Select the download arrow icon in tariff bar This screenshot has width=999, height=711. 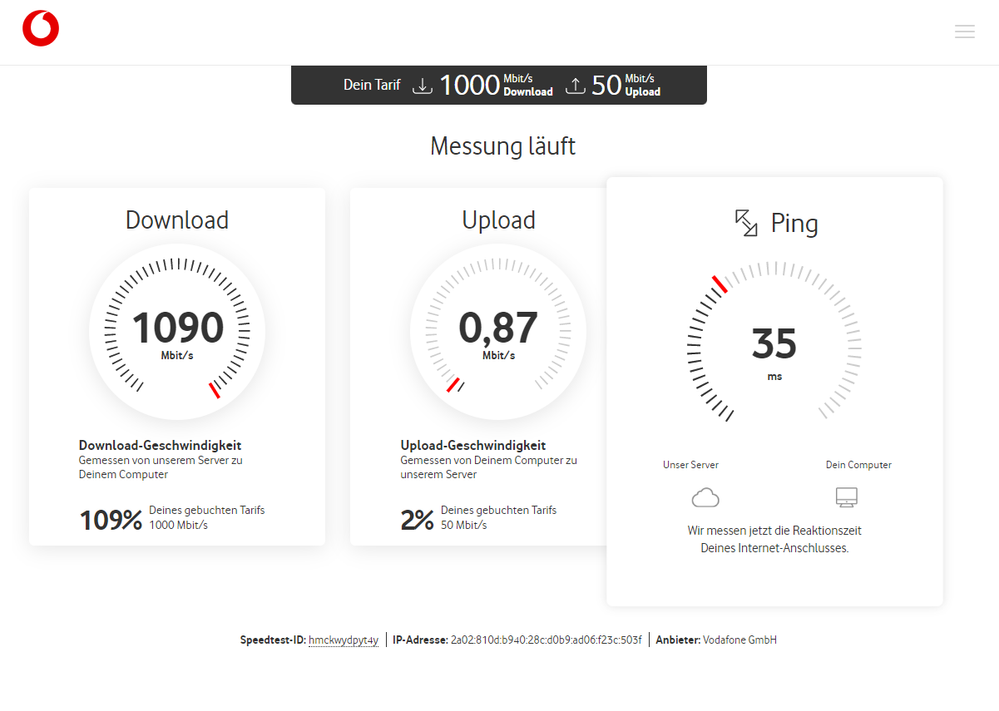423,85
